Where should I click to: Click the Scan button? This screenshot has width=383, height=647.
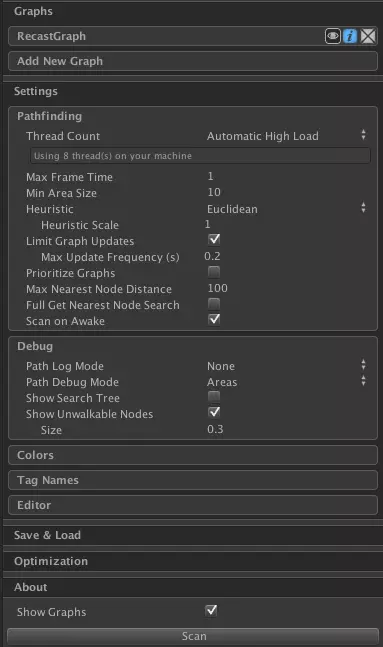coord(193,636)
